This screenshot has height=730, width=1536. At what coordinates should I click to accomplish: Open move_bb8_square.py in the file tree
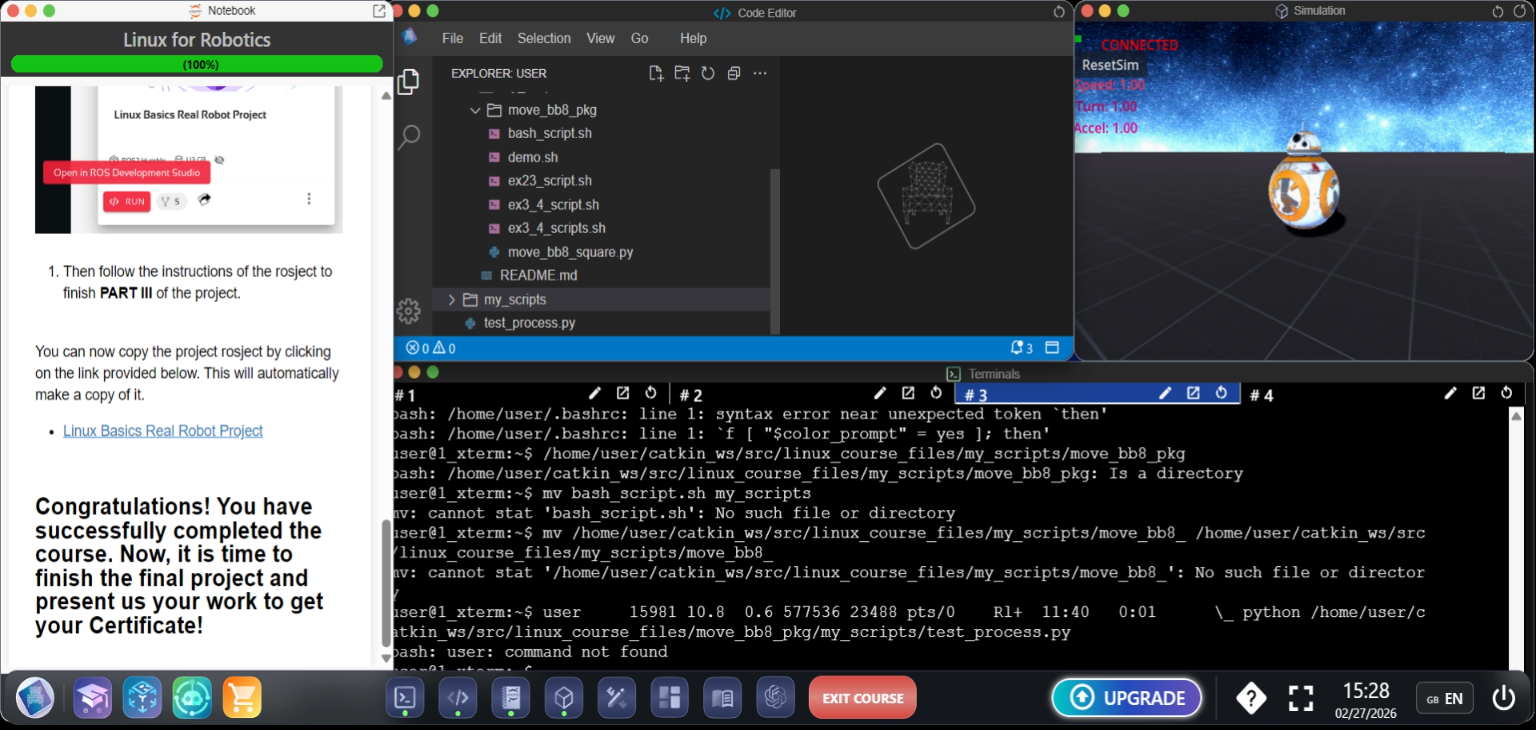pos(570,252)
